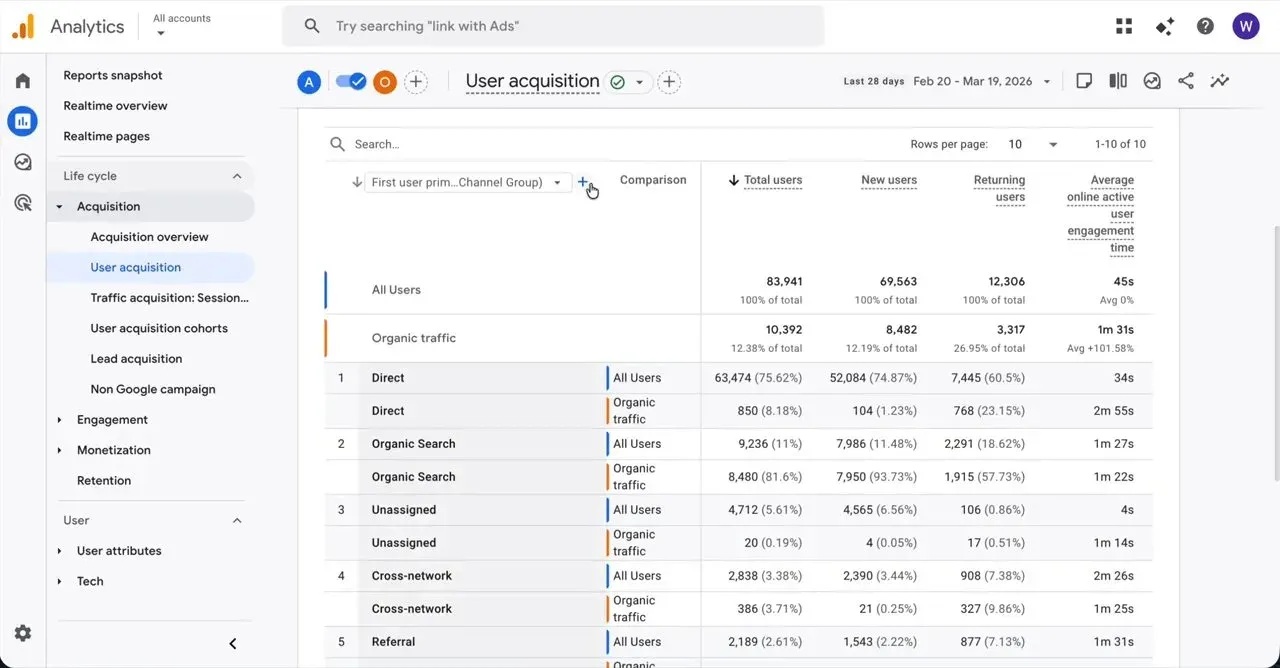The height and width of the screenshot is (668, 1280).
Task: Collapse the User section
Action: click(237, 520)
